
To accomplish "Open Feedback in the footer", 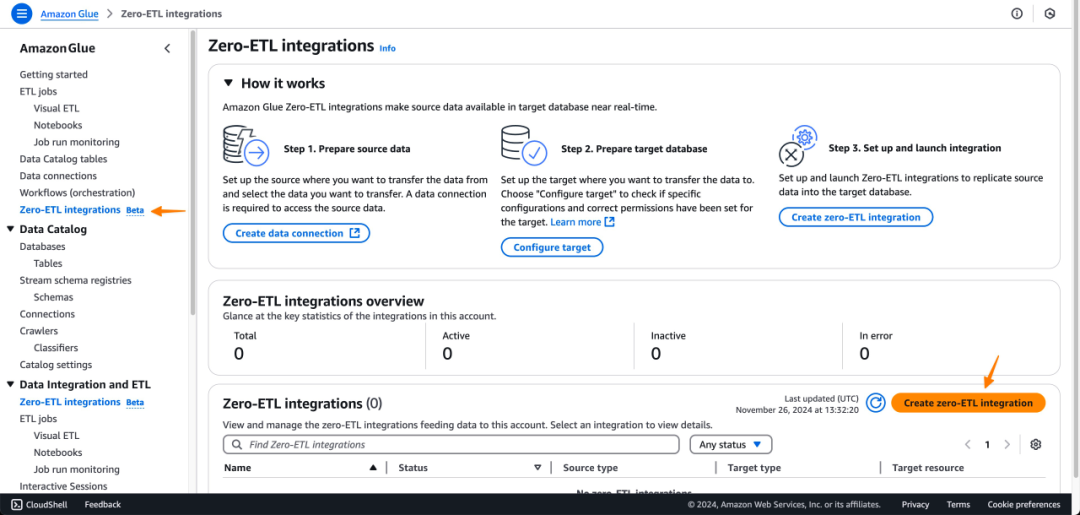I will [x=103, y=505].
